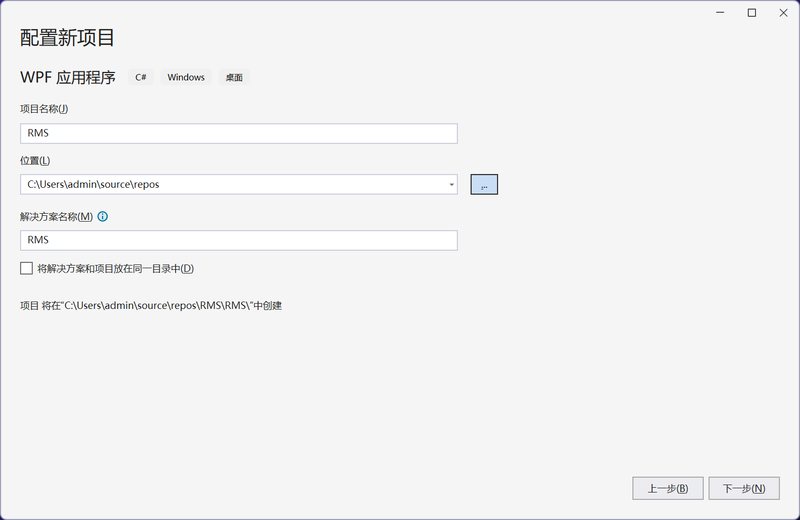800x520 pixels.
Task: Click the 桌面 project type tag
Action: [234, 77]
